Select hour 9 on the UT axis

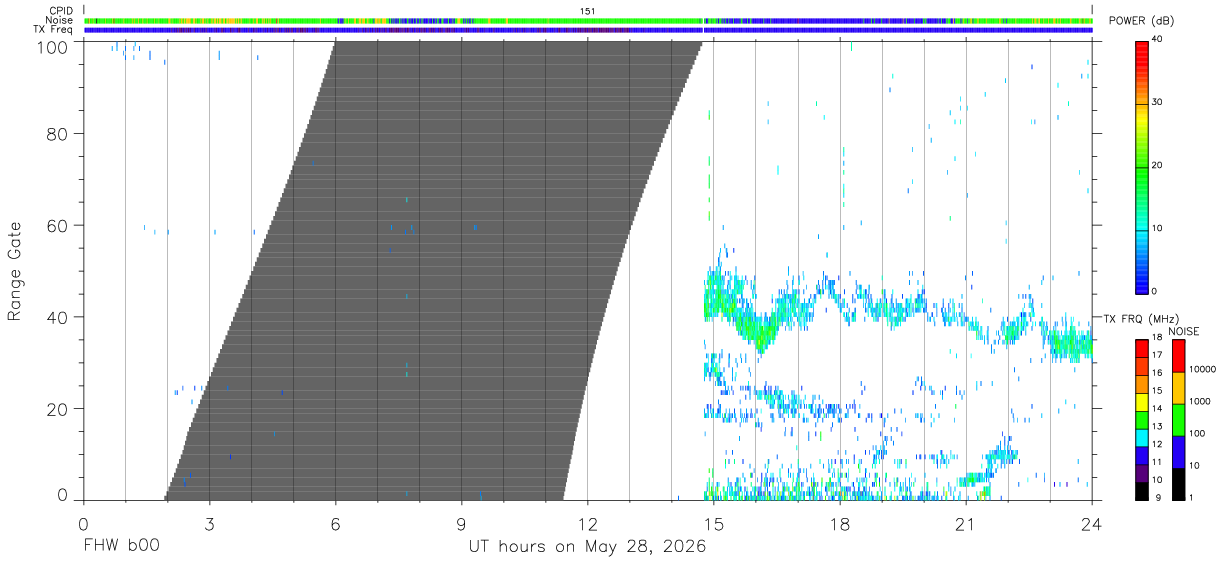coord(462,524)
